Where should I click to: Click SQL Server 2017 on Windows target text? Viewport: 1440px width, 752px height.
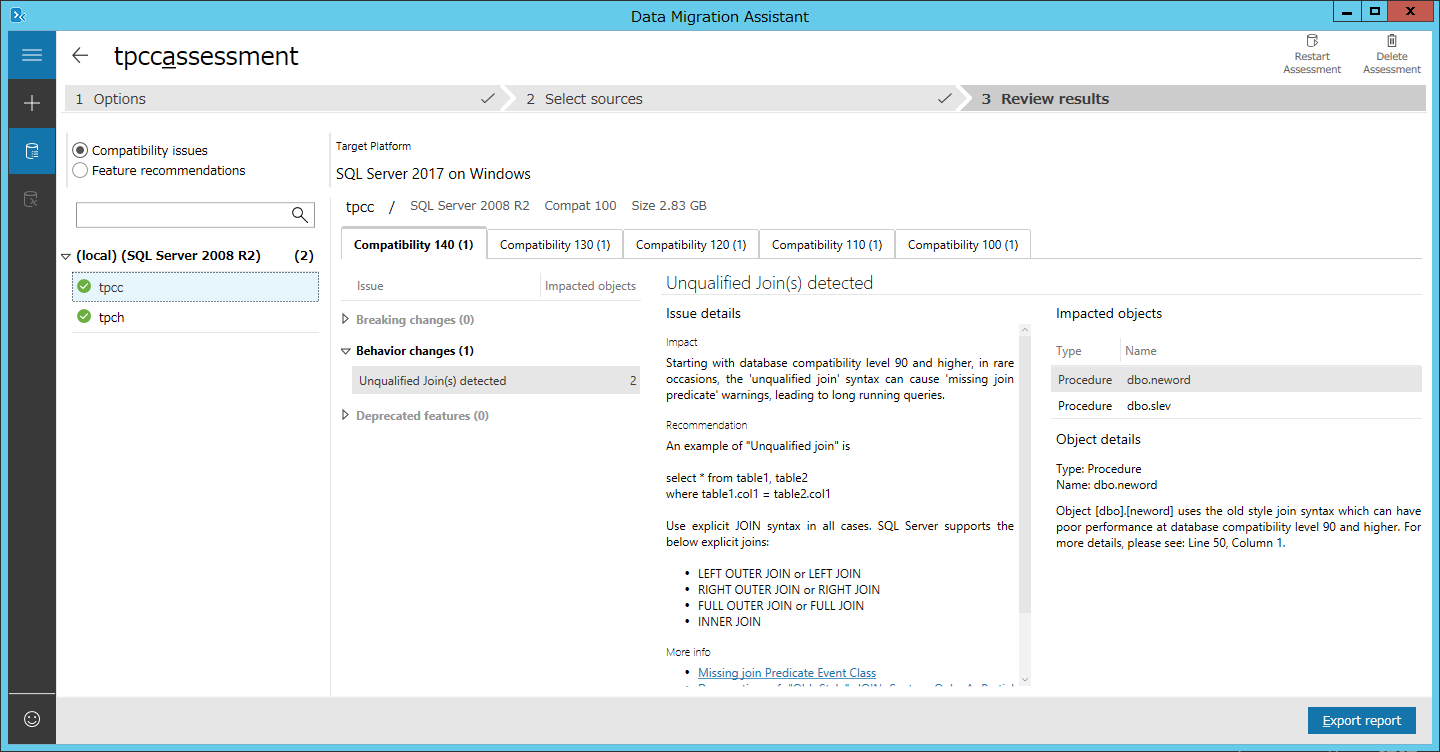433,174
